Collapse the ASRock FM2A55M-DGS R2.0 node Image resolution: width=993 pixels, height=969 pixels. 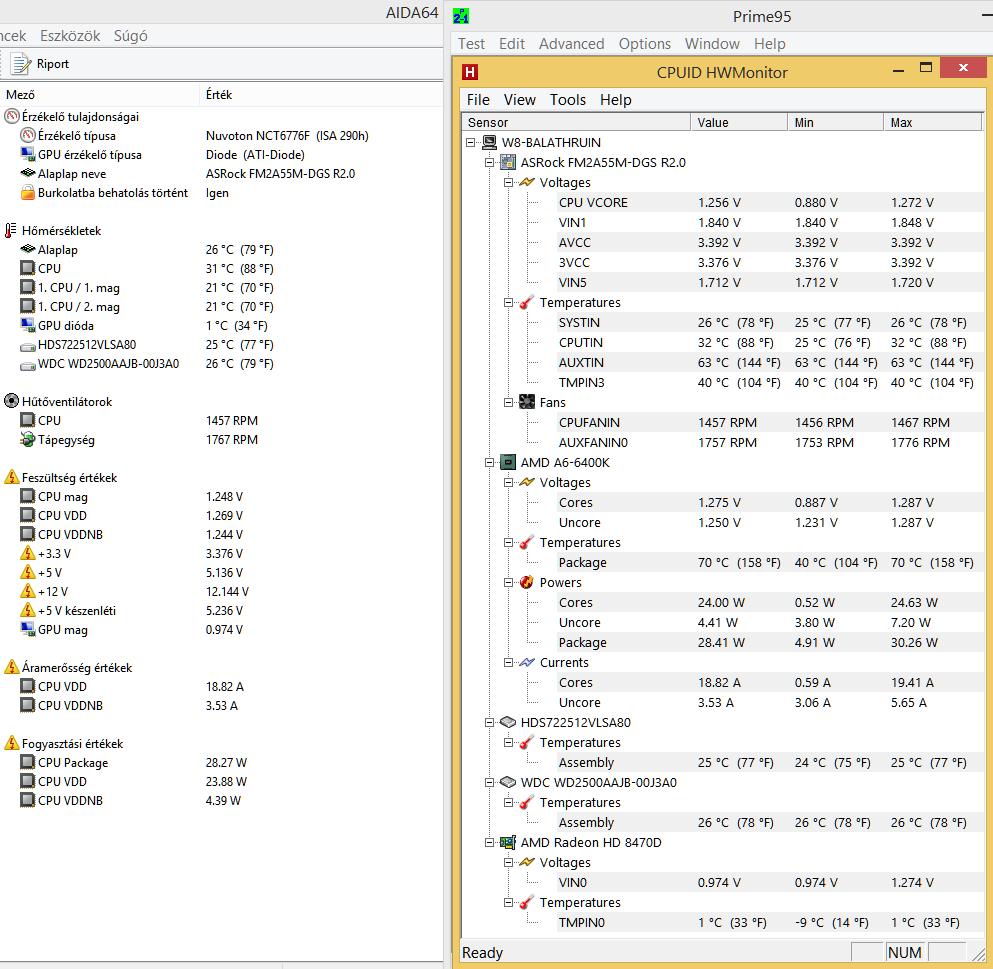[490, 163]
